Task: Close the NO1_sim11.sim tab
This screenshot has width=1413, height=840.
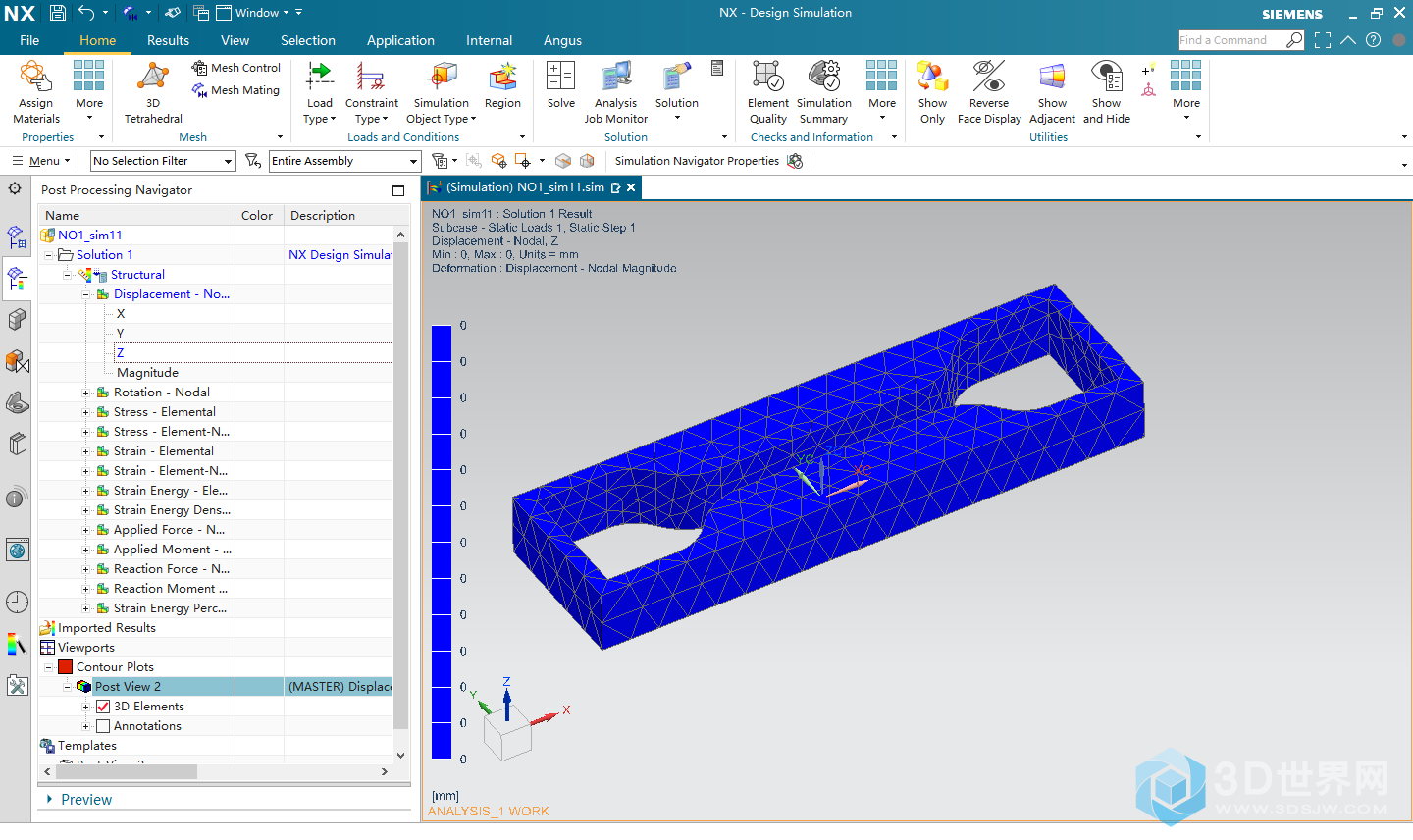Action: click(x=631, y=187)
